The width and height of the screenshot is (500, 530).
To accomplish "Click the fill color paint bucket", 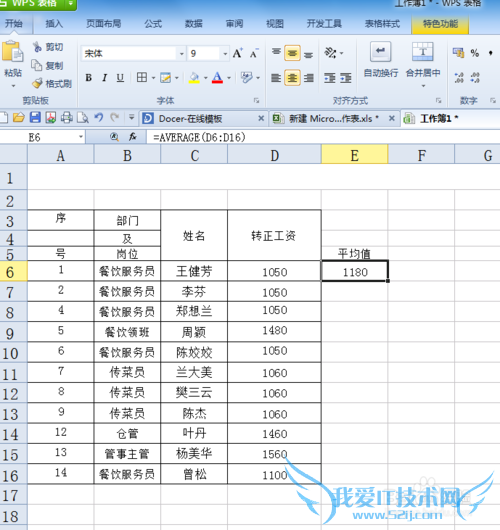I will click(194, 78).
